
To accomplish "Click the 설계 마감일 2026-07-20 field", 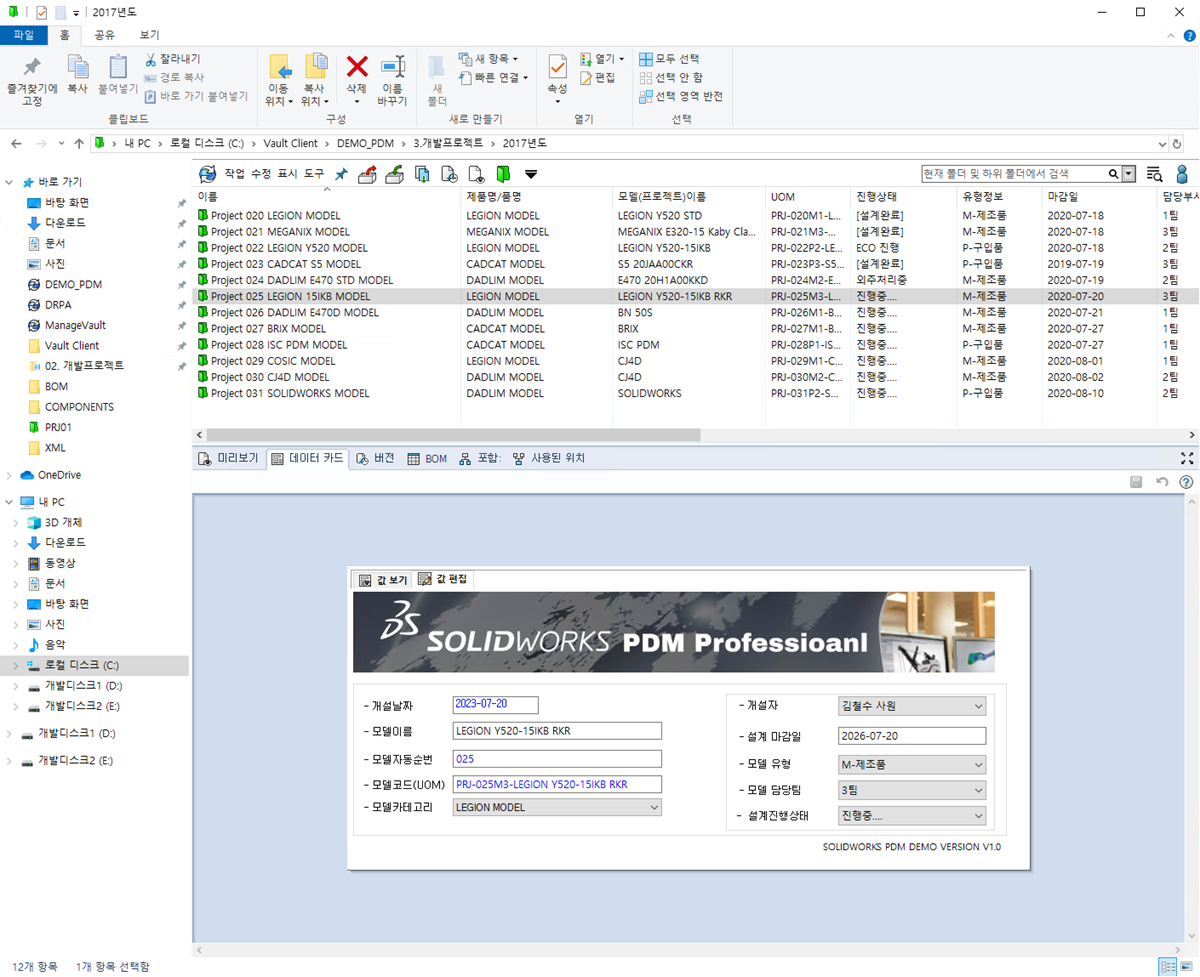I will [x=912, y=736].
